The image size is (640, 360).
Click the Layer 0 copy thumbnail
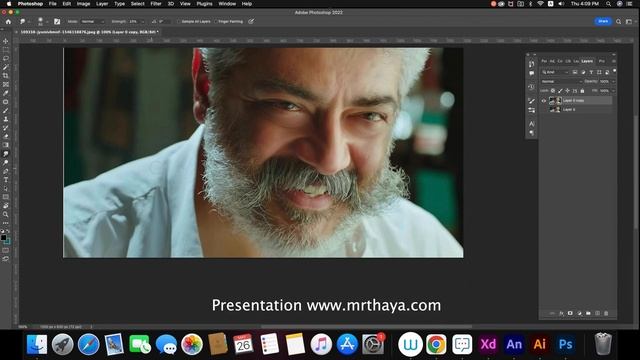point(555,100)
